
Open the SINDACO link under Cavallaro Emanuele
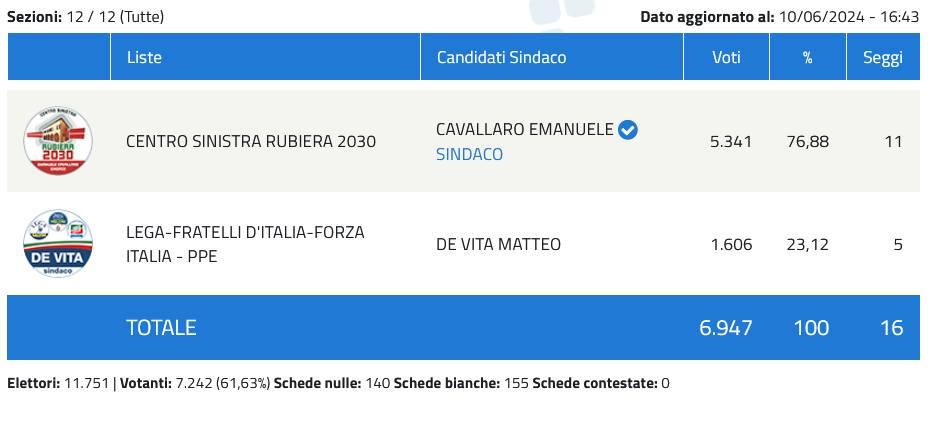click(x=469, y=154)
